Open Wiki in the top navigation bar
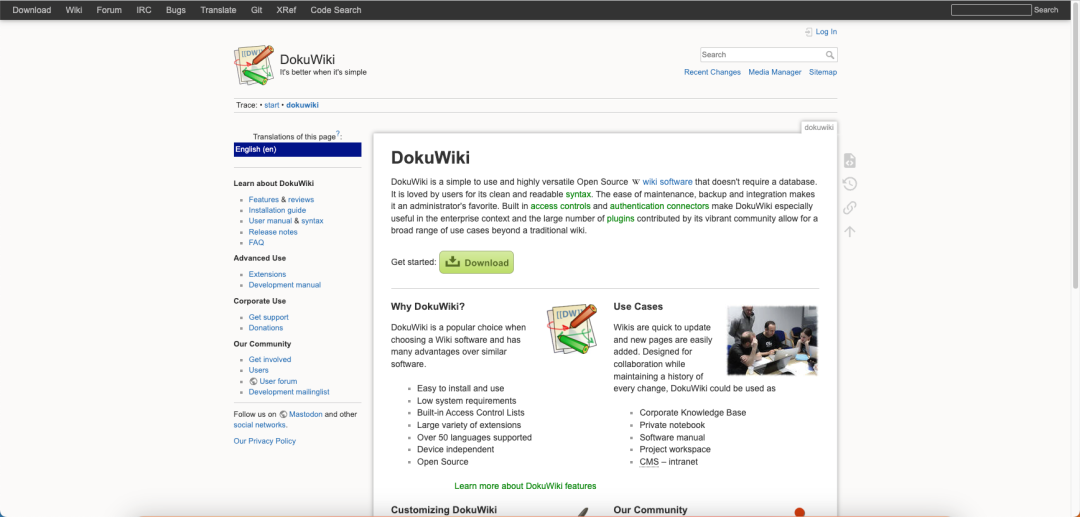 (74, 10)
